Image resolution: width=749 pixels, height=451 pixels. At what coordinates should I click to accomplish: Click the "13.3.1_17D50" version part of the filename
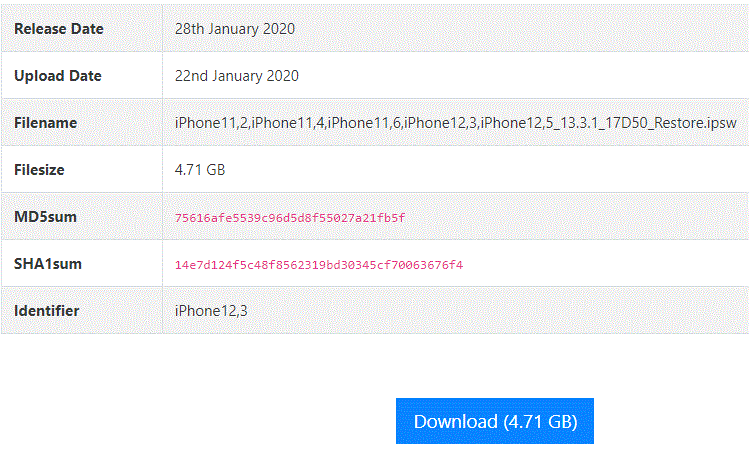tap(600, 123)
